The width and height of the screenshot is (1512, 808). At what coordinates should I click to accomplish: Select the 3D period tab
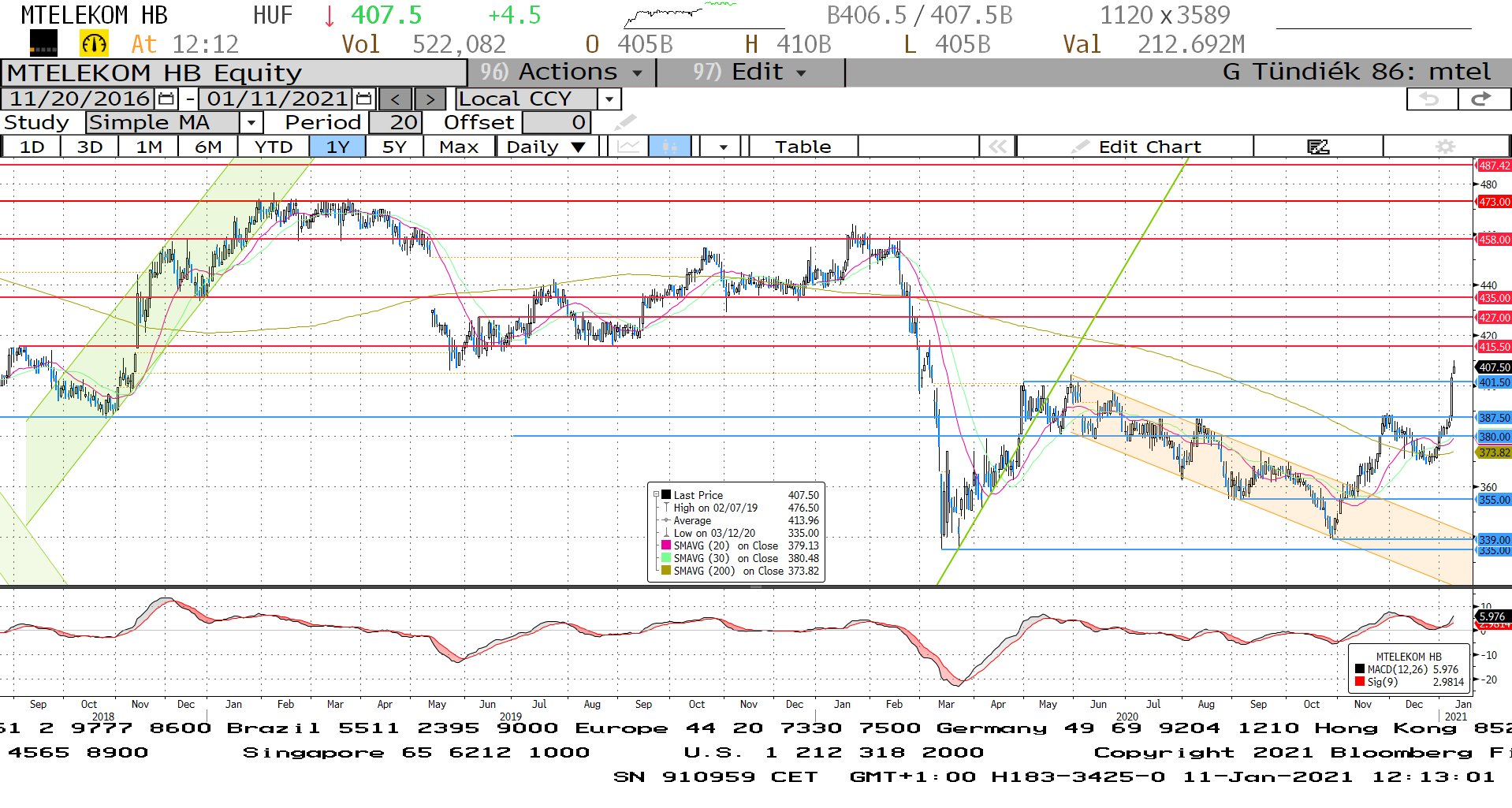point(90,147)
